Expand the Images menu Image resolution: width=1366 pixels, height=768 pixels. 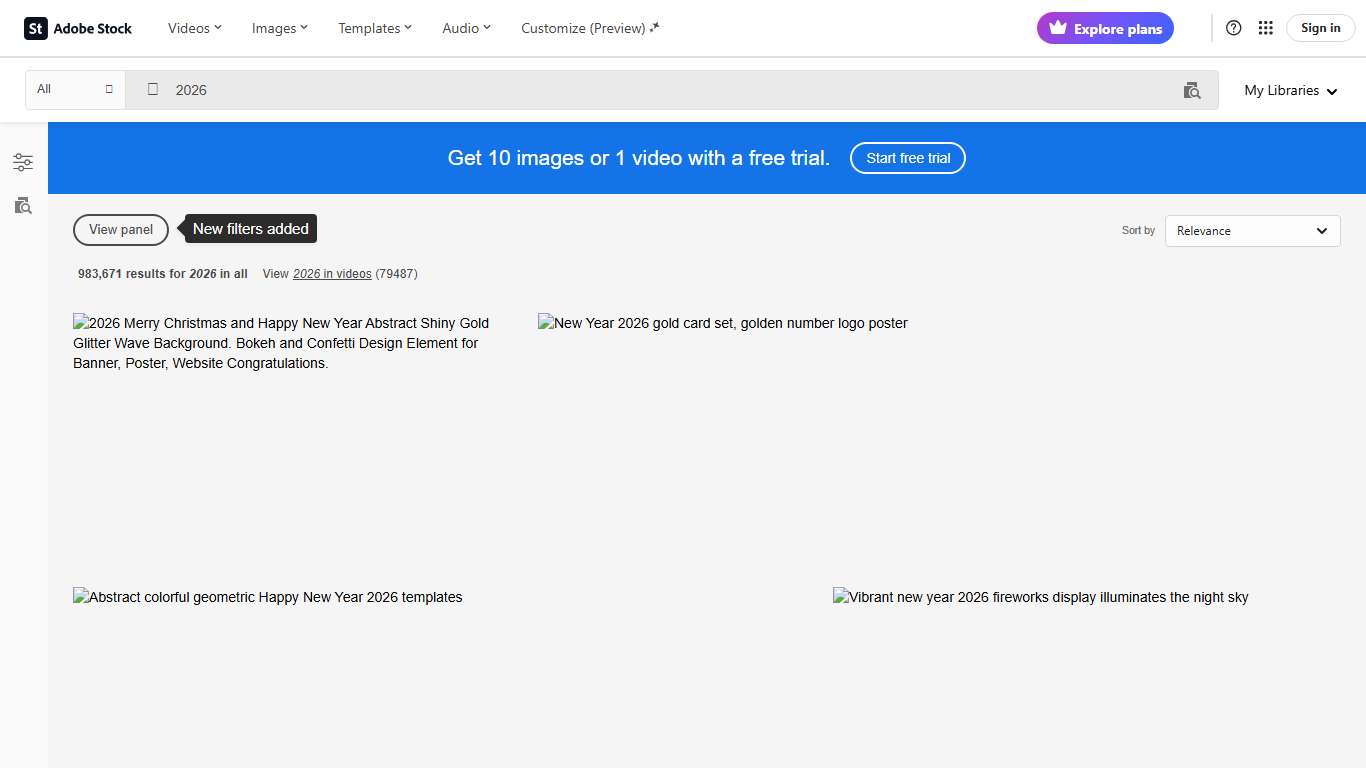coord(280,28)
